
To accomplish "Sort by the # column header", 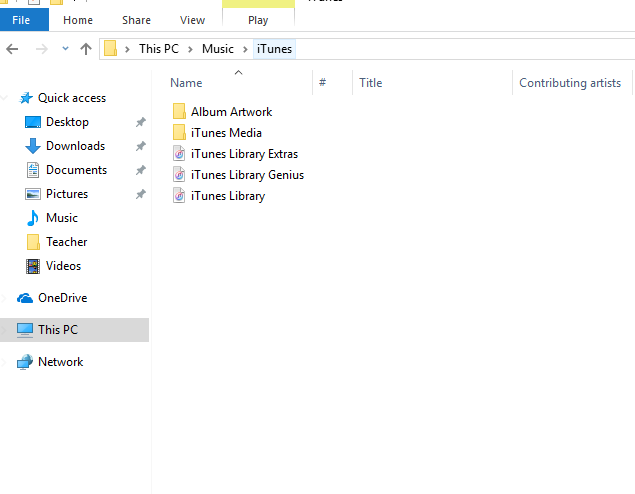I will pyautogui.click(x=322, y=83).
